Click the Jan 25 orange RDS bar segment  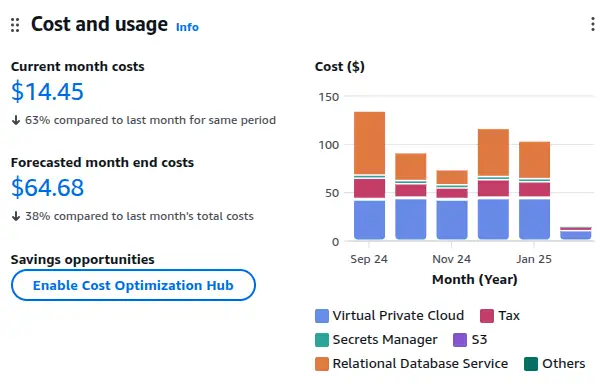pos(534,160)
